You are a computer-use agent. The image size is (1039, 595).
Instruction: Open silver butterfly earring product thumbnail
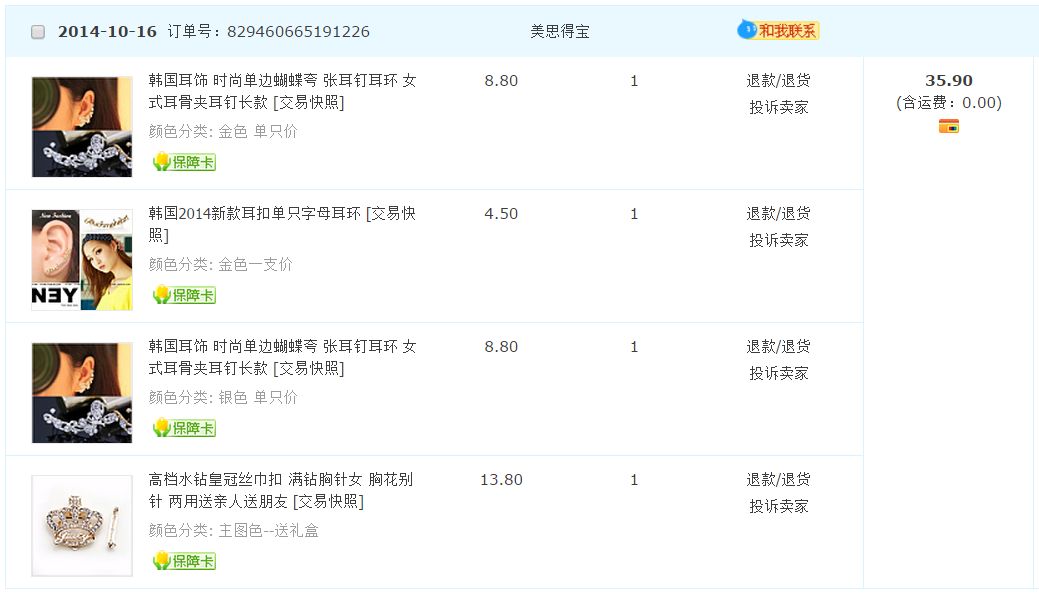tap(82, 393)
